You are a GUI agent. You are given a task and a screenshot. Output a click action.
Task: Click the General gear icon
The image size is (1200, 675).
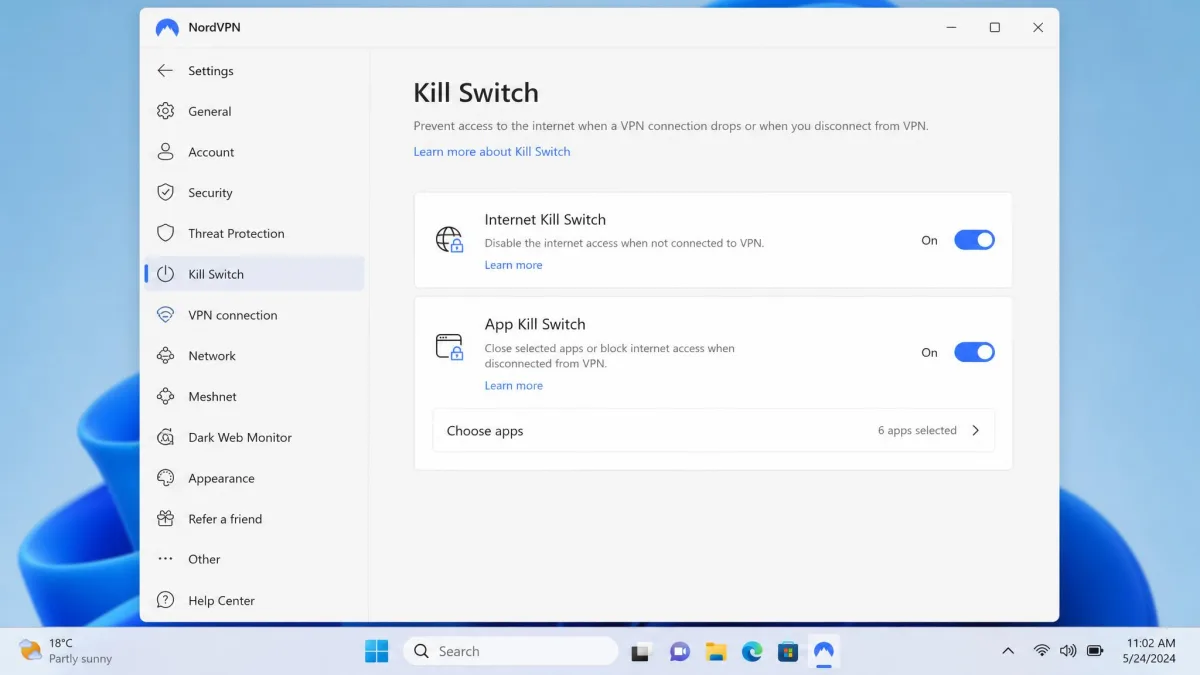(166, 111)
